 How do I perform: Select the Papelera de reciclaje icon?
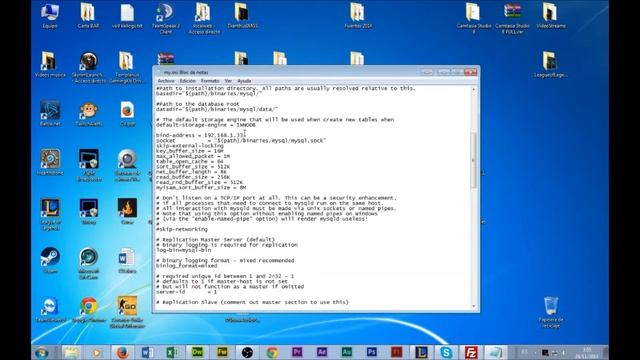(551, 312)
